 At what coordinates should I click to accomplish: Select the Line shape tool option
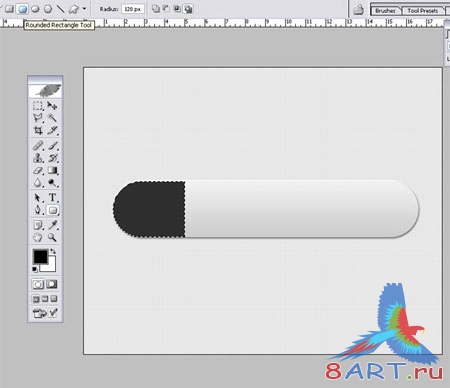coord(60,9)
